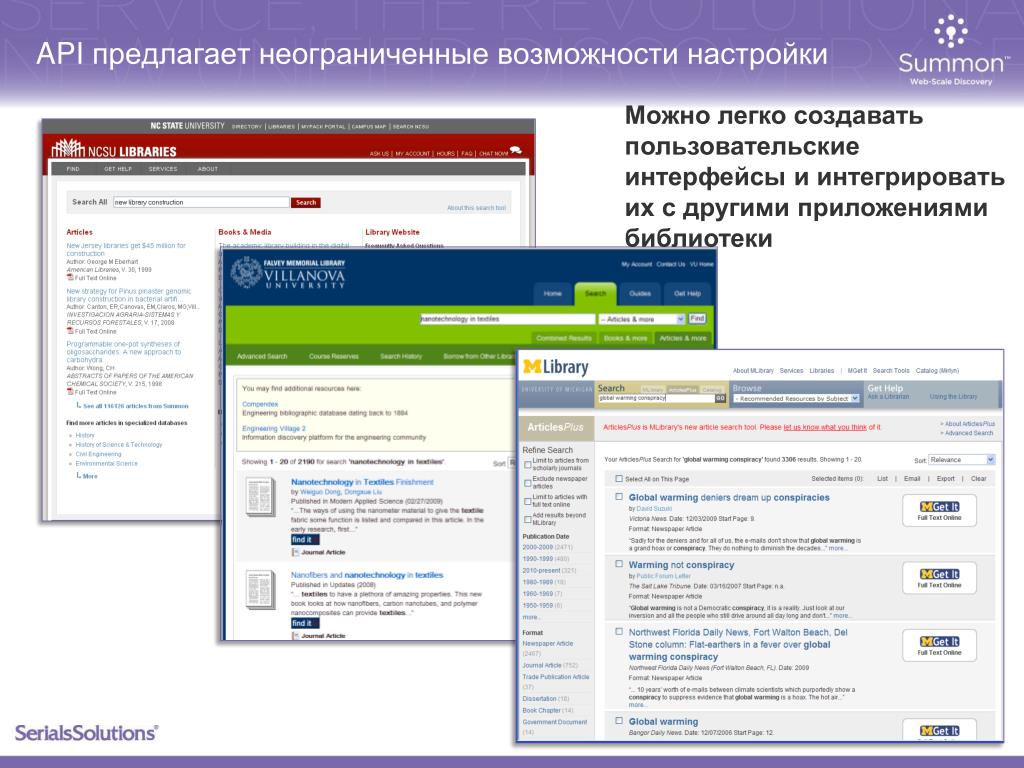
Task: Filter by 2000-2009 publication date
Action: tap(547, 547)
